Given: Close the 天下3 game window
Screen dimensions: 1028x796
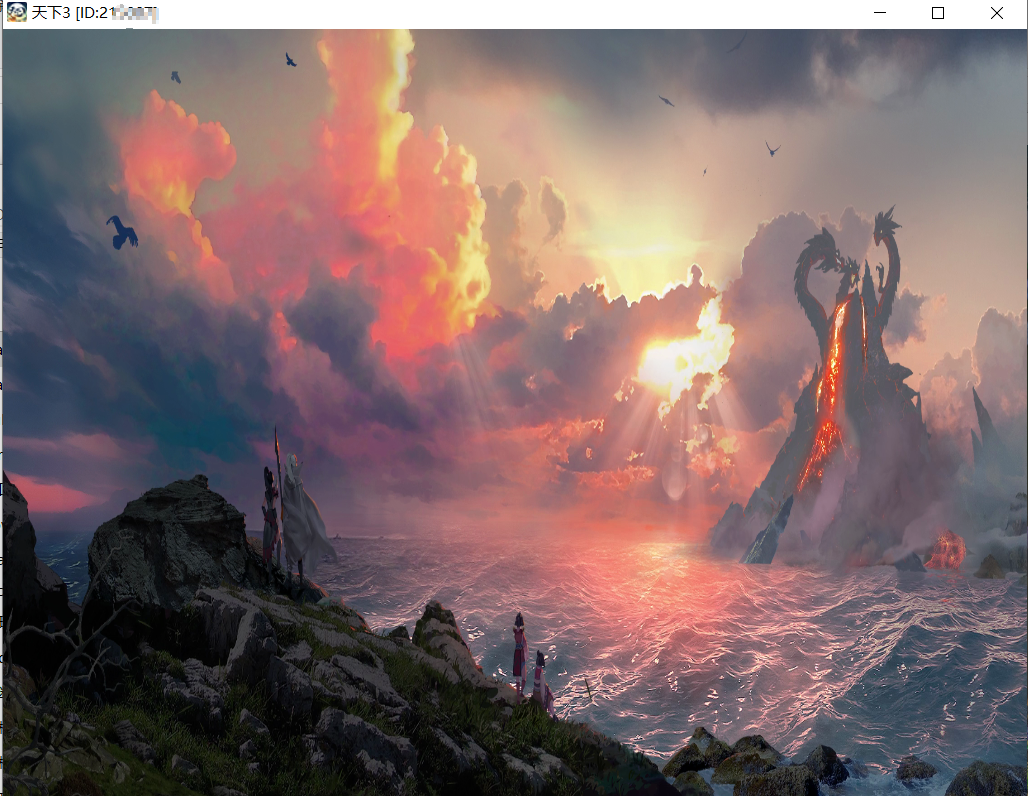Looking at the screenshot, I should (997, 12).
